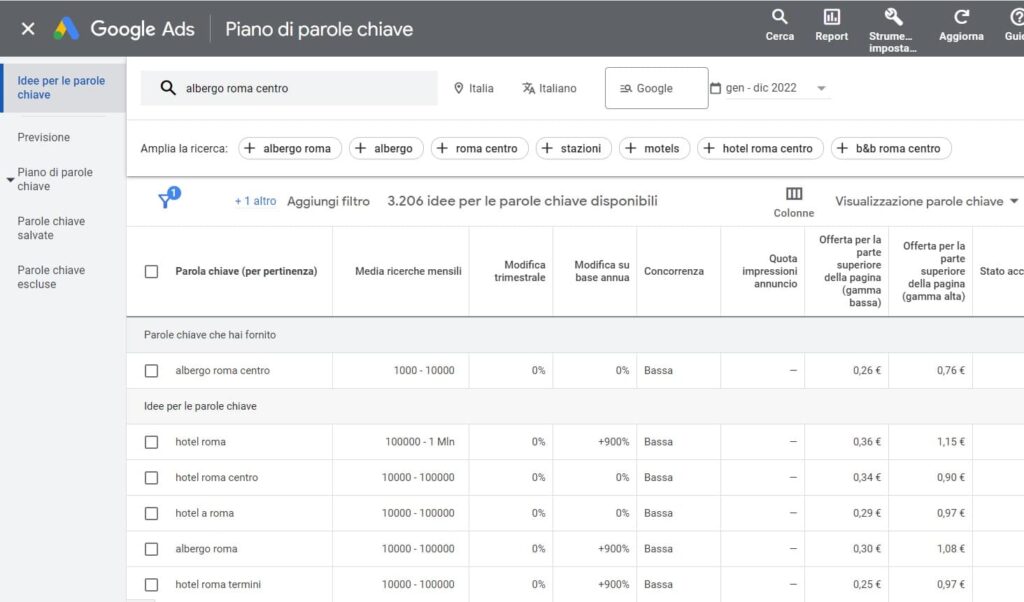This screenshot has width=1024, height=602.
Task: Sort by Media ricerche mensili column header
Action: click(408, 271)
